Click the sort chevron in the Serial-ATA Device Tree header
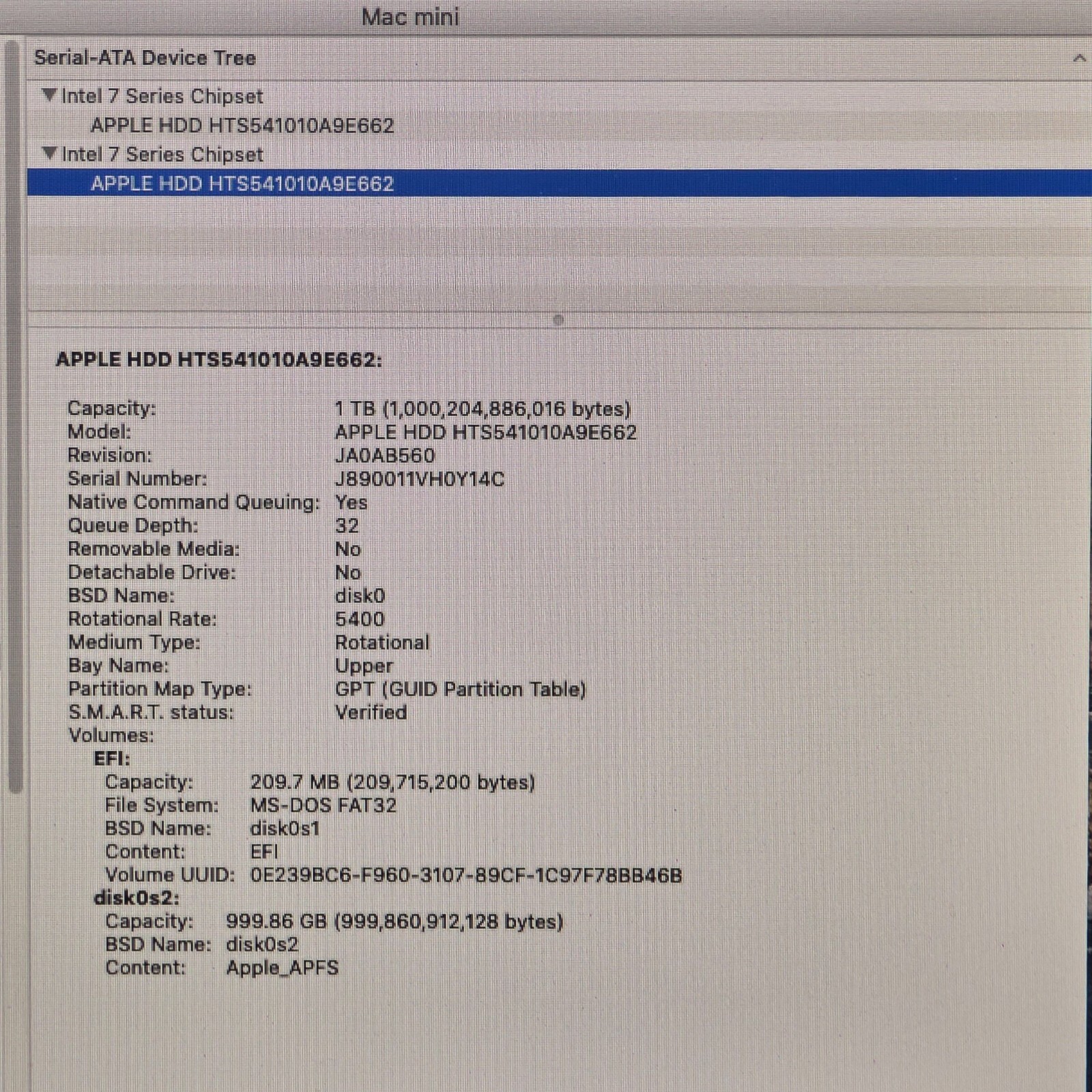 click(x=1079, y=59)
